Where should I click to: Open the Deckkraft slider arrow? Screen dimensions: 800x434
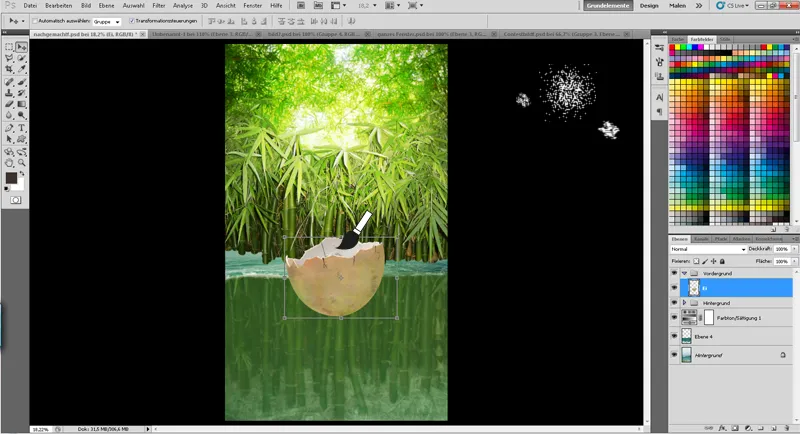794,249
